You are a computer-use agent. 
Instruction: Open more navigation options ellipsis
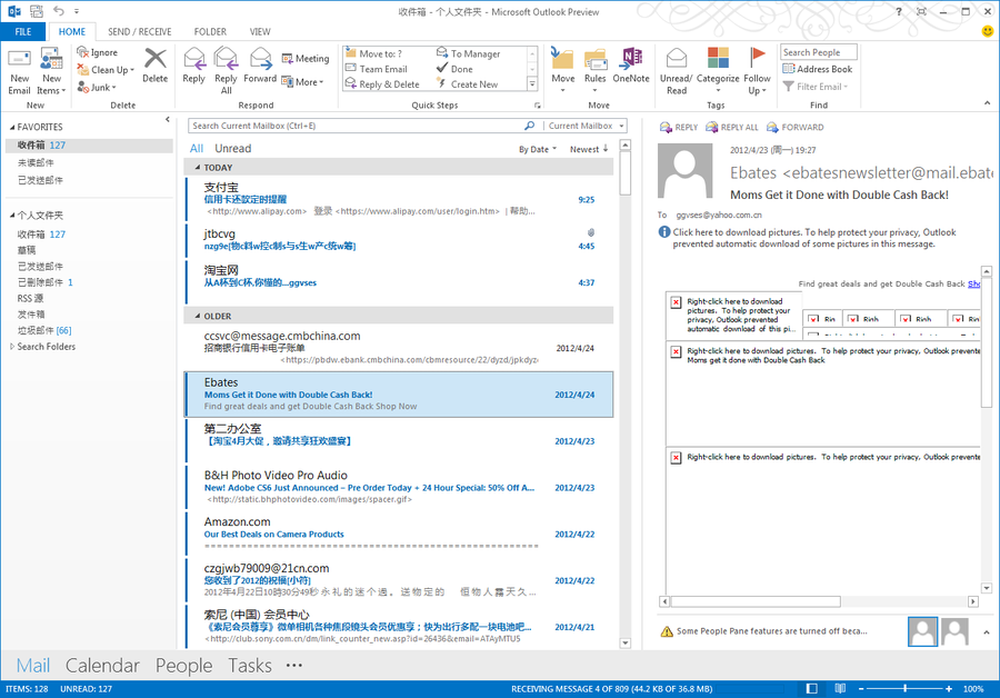tap(293, 665)
